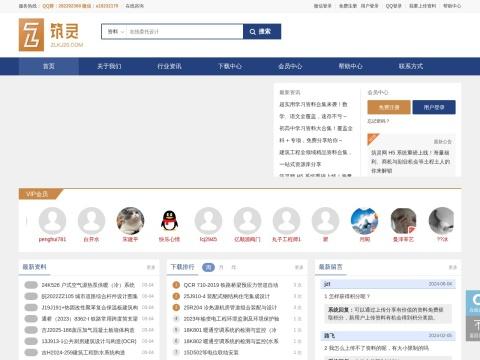The width and height of the screenshot is (480, 360).
Task: Click 微信登录 in top bar
Action: coord(322,6)
